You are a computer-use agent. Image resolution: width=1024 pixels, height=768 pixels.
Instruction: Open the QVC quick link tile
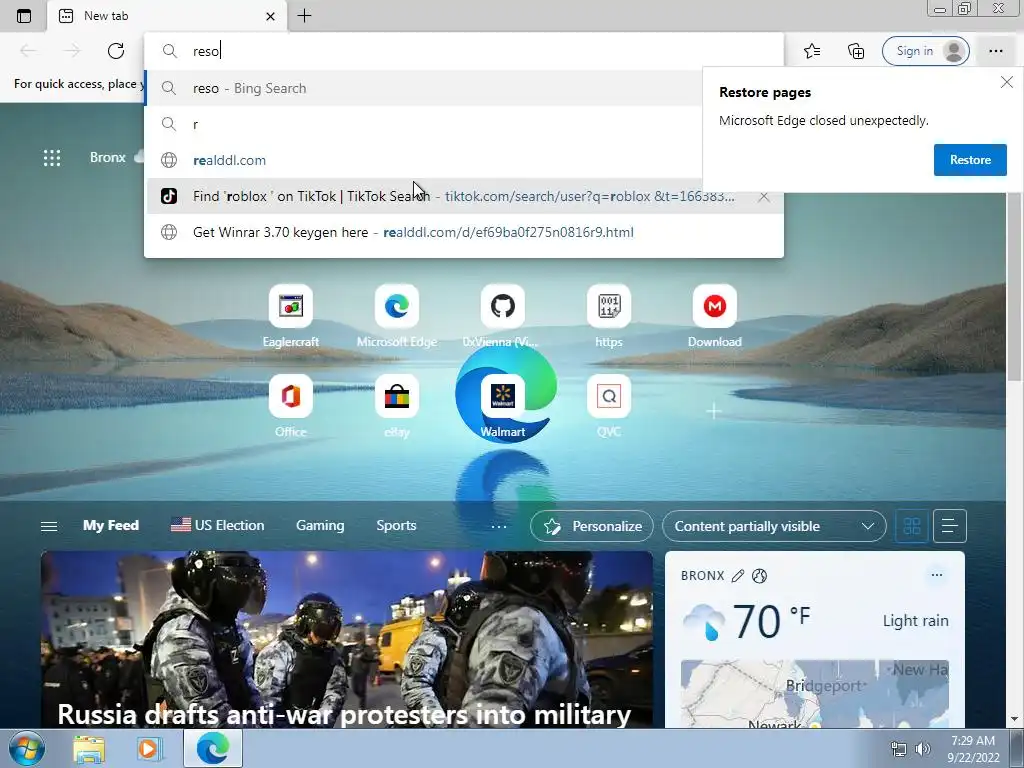click(609, 406)
